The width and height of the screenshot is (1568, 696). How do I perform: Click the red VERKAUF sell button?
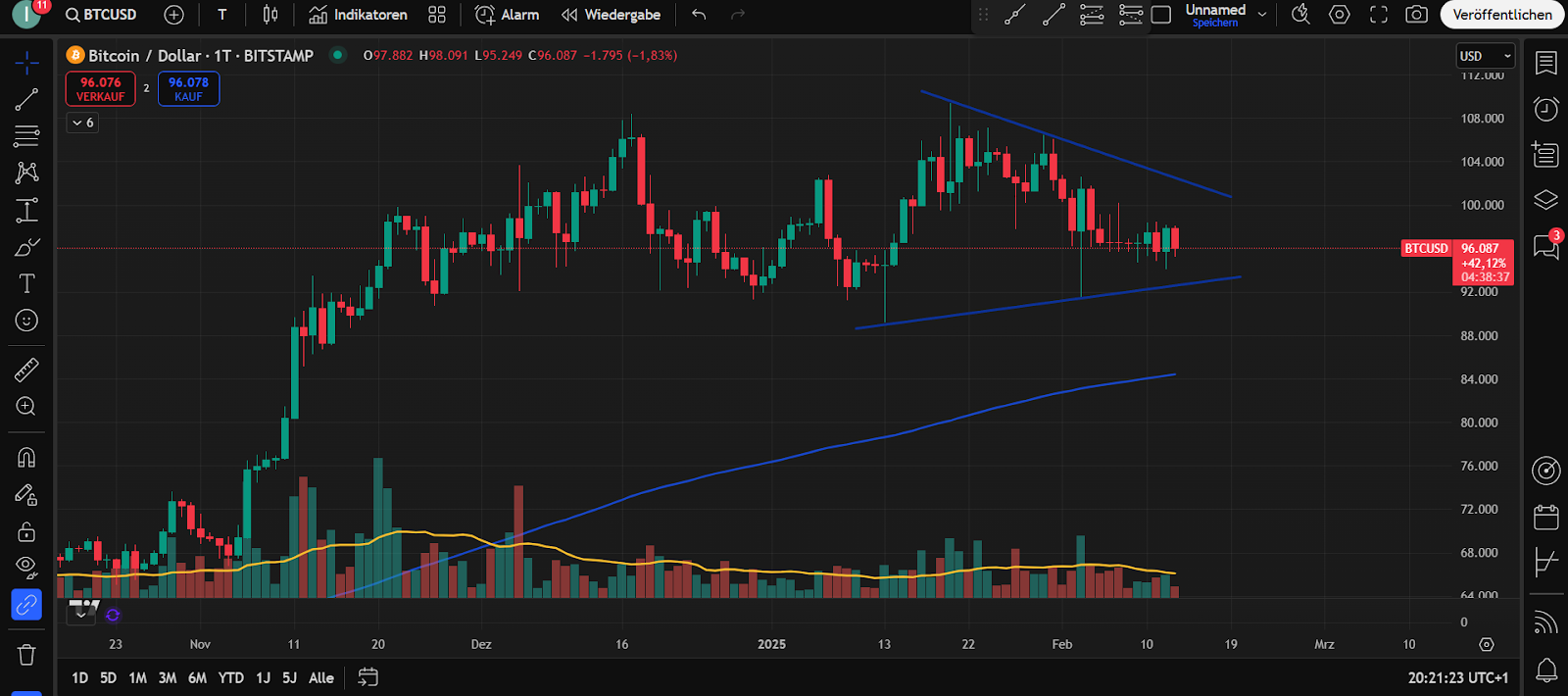[101, 89]
